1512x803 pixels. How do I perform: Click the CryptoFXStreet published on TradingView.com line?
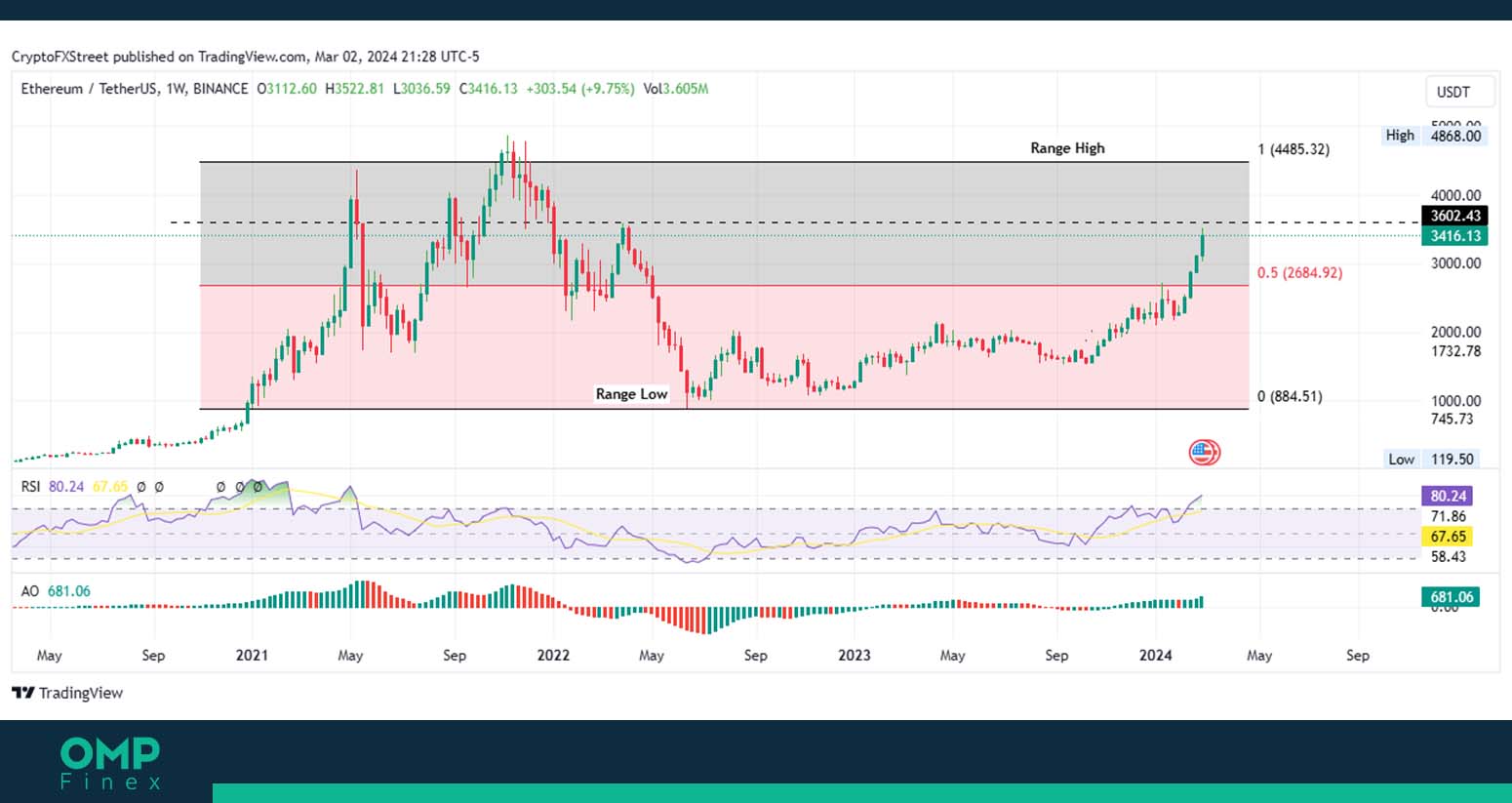pyautogui.click(x=246, y=57)
